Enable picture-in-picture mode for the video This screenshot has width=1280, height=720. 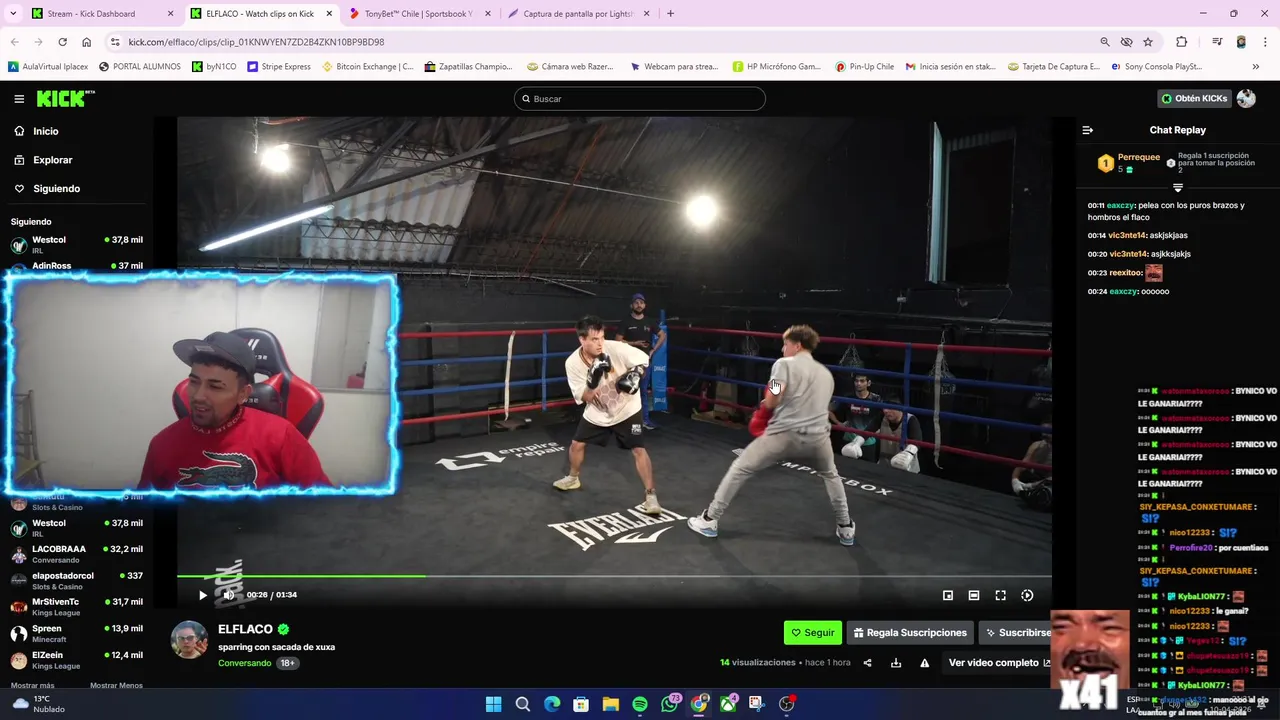(x=948, y=595)
